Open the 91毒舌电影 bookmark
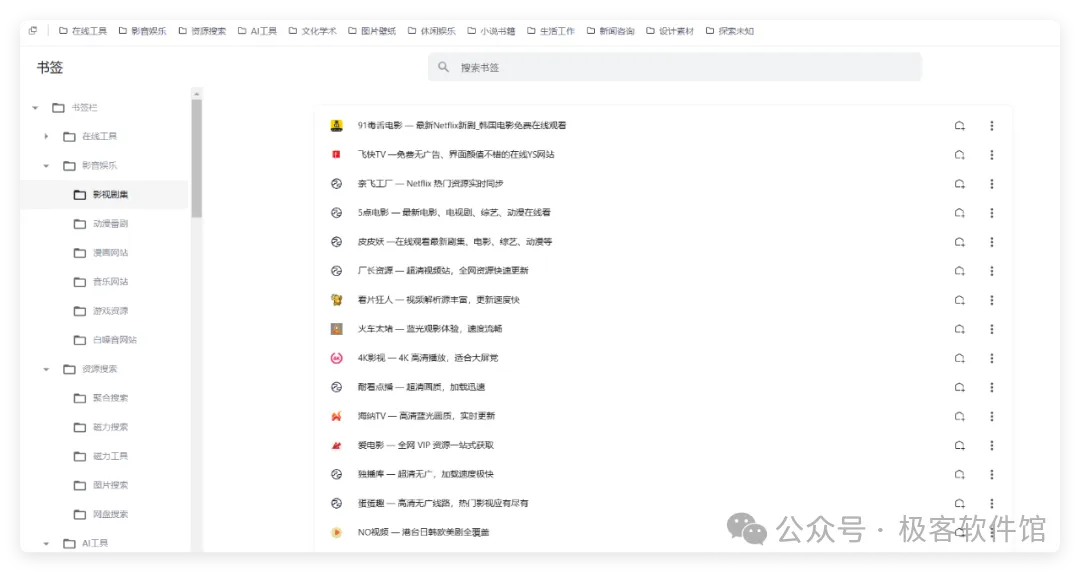The height and width of the screenshot is (572, 1080). click(x=461, y=125)
